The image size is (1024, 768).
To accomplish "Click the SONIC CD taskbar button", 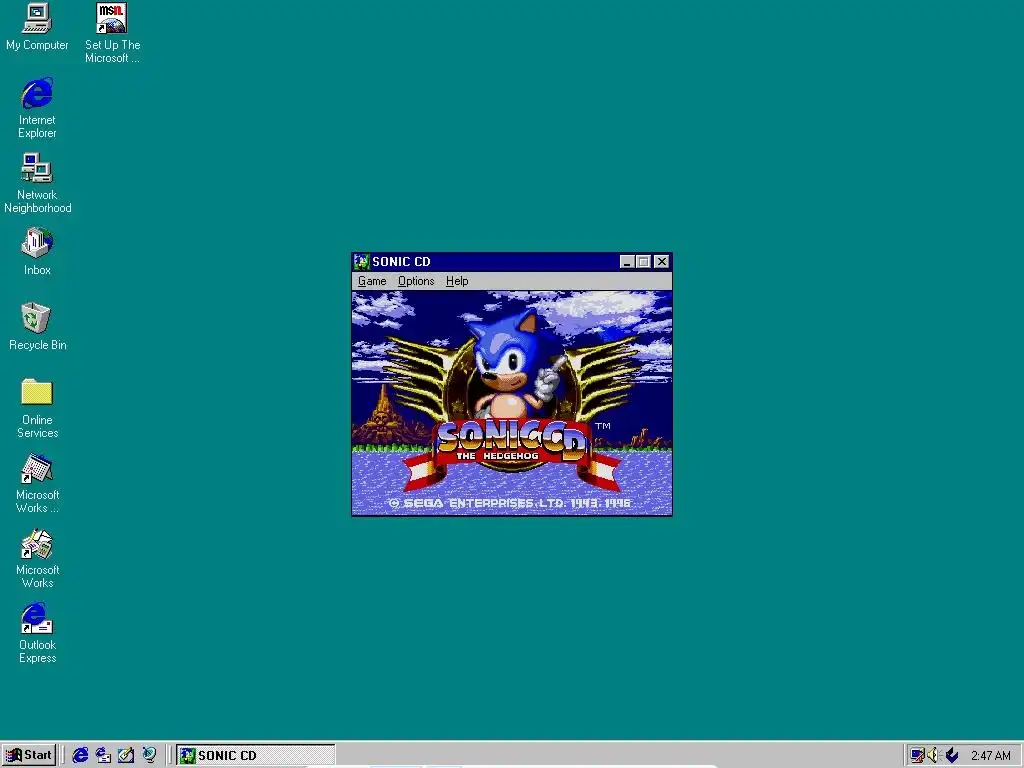I will click(x=255, y=755).
